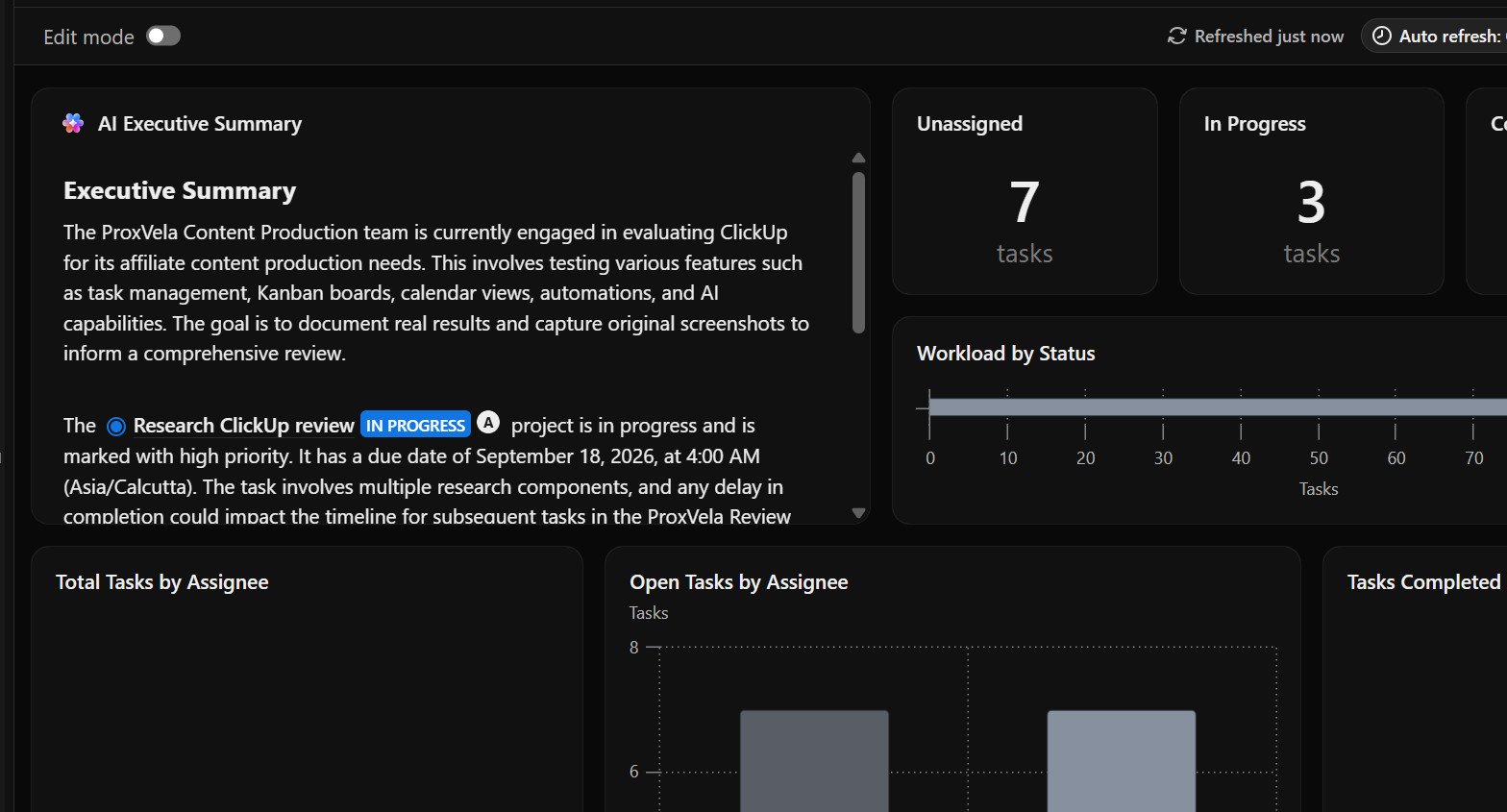Click the summary scrollbar down arrow
Image resolution: width=1507 pixels, height=812 pixels.
pos(858,513)
